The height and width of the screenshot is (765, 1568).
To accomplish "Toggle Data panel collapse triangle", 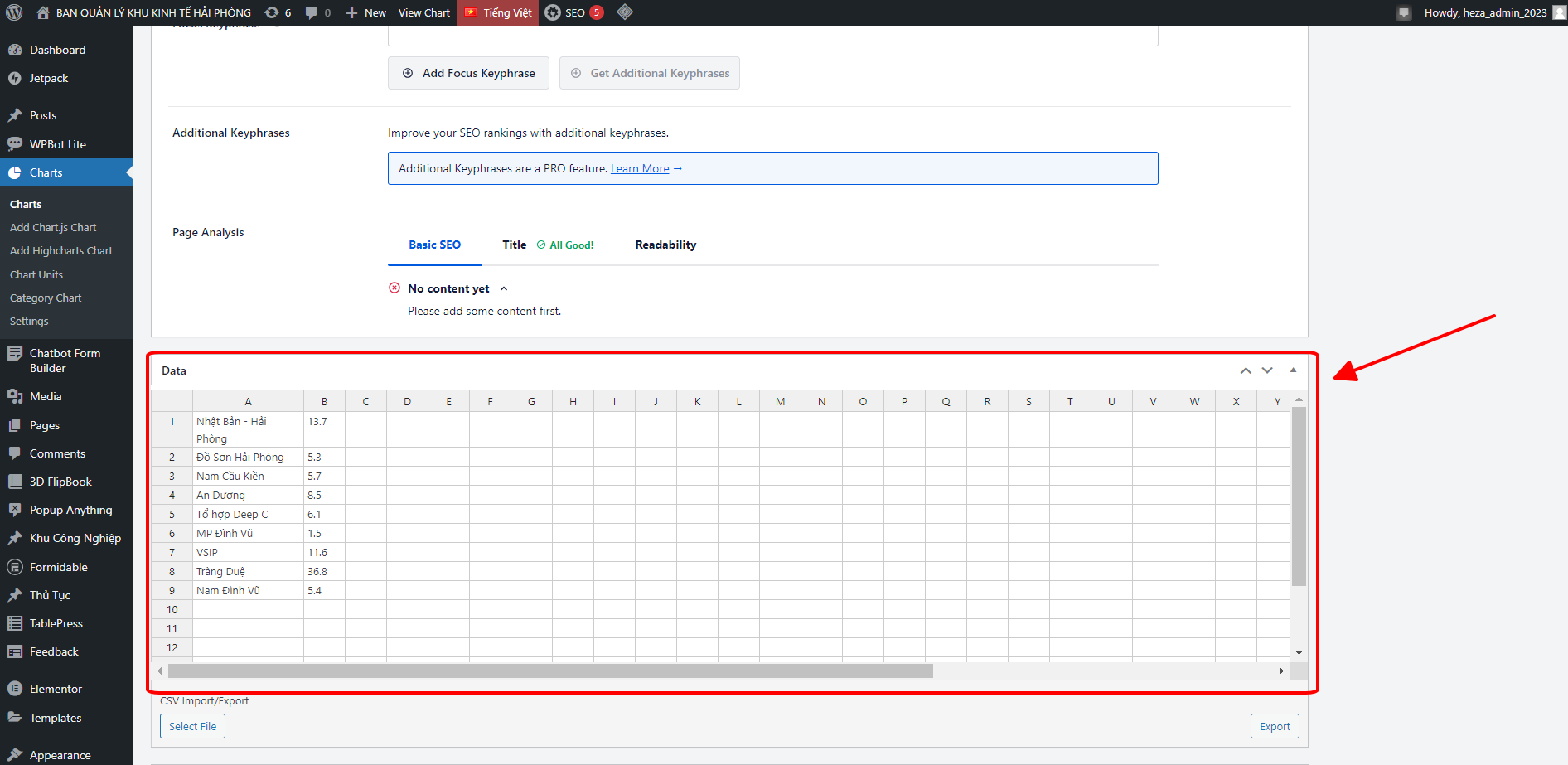I will click(1293, 370).
